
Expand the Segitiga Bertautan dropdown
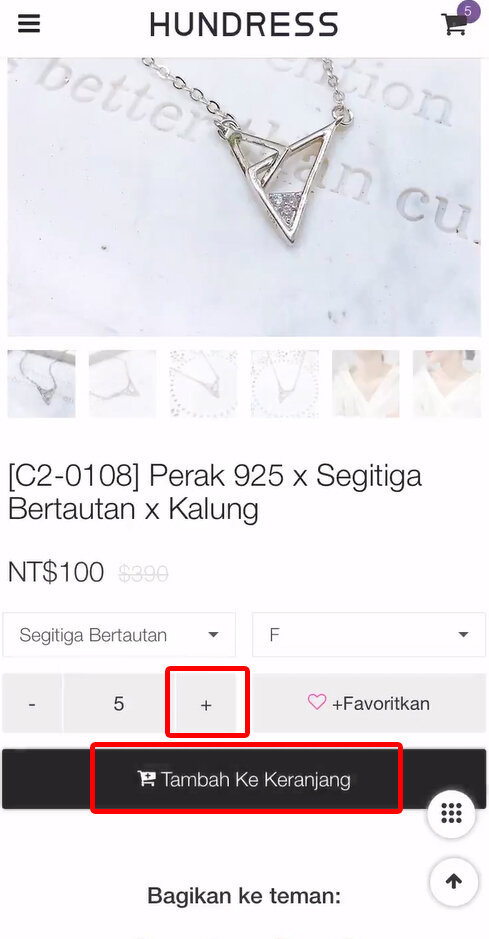119,635
